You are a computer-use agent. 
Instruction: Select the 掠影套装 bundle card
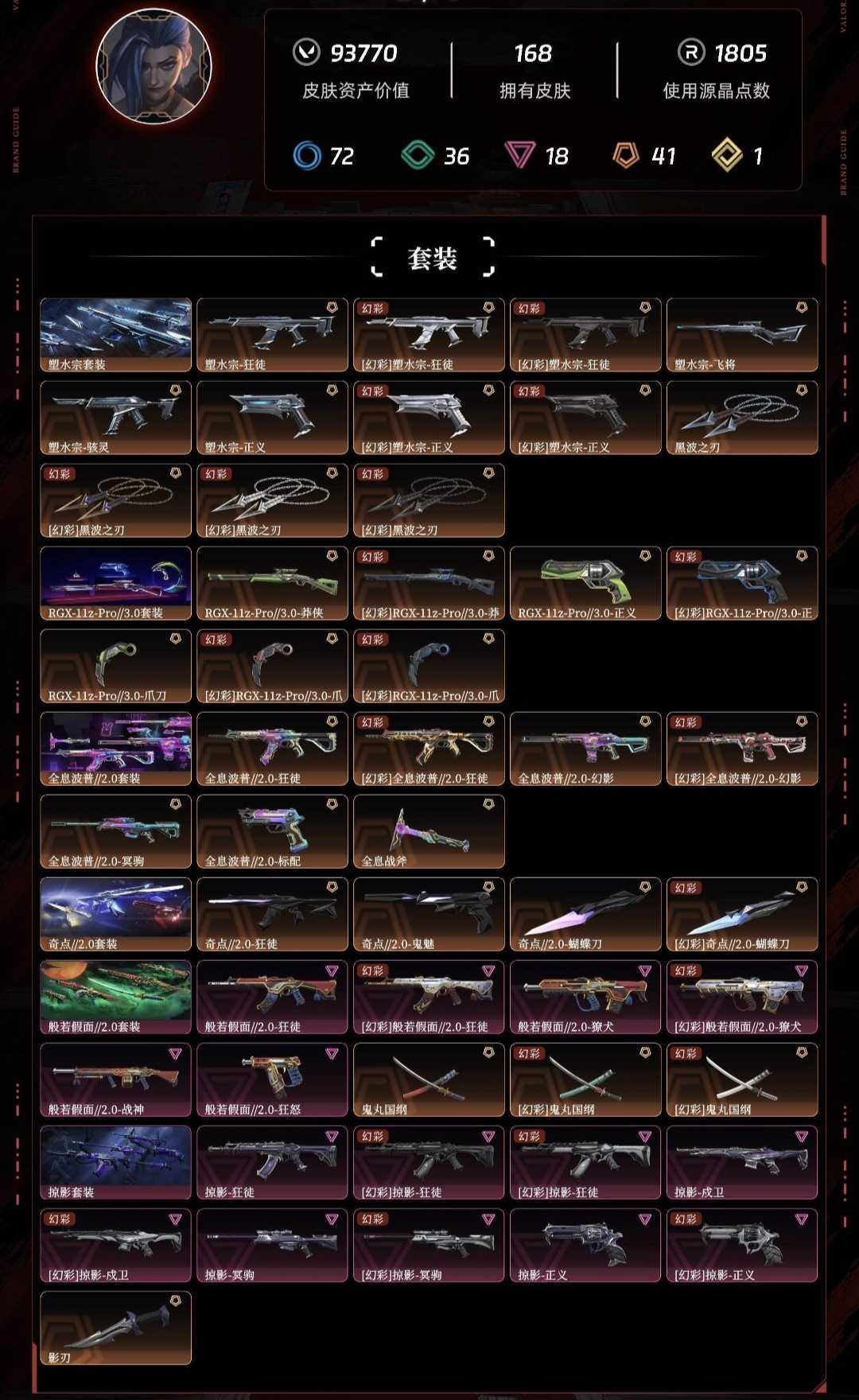pos(116,1162)
